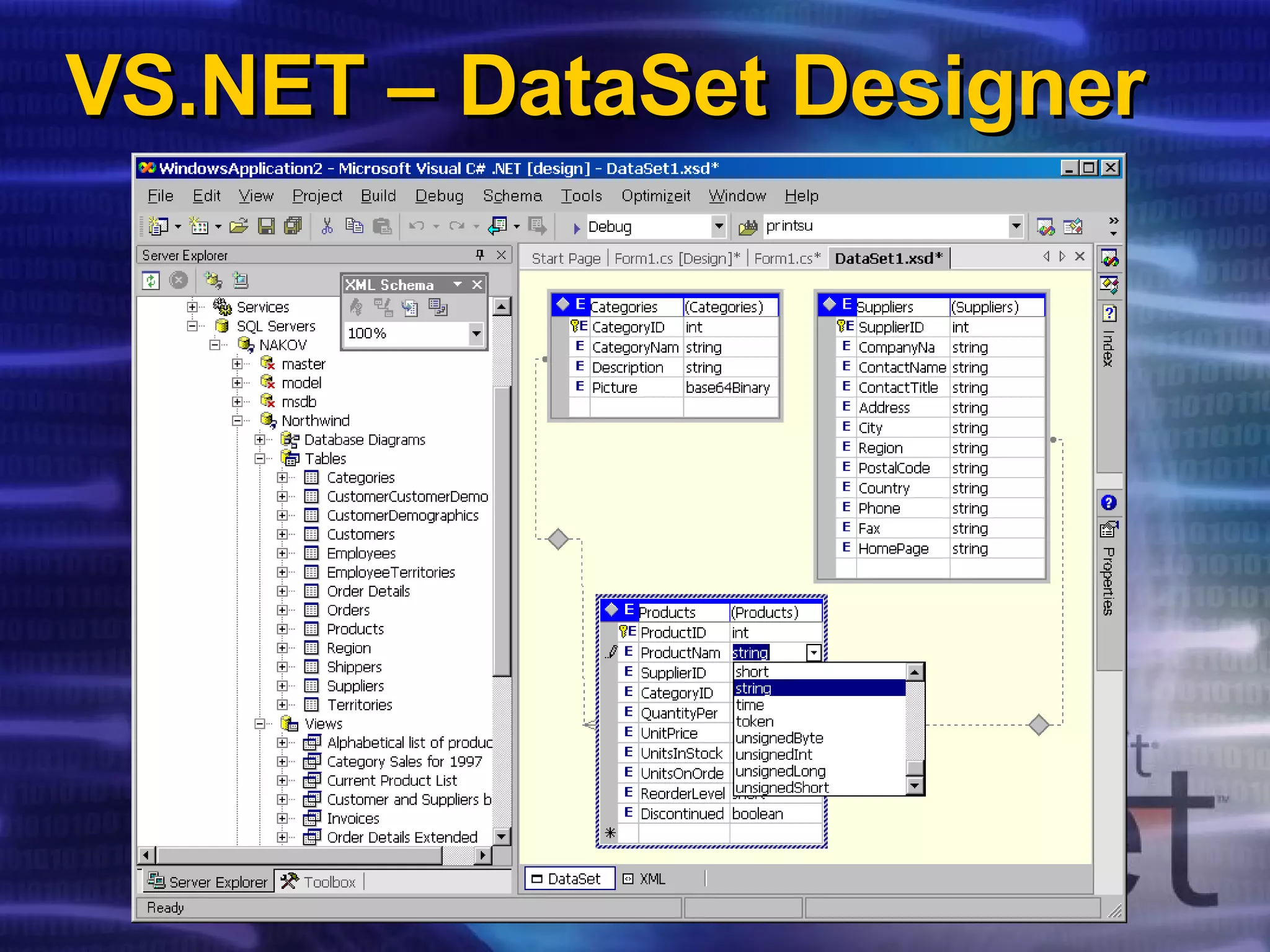The width and height of the screenshot is (1270, 952).
Task: Click the Save icon in the toolbar
Action: click(x=266, y=227)
